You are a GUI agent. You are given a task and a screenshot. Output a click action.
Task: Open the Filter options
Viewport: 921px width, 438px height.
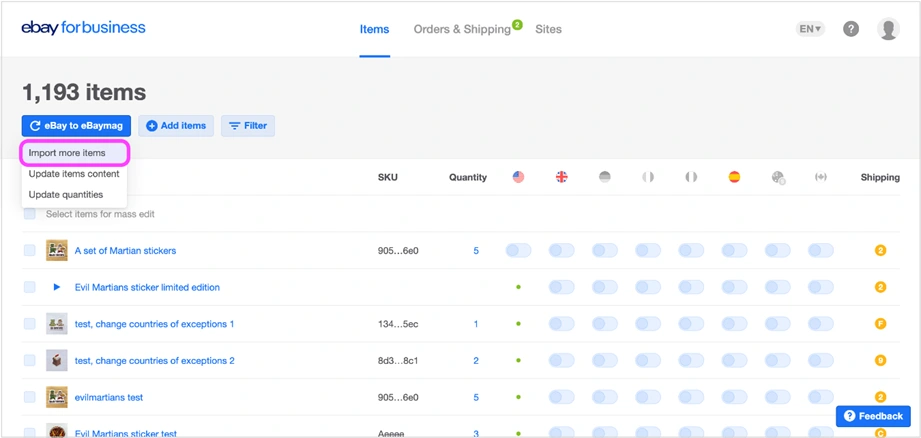[248, 126]
